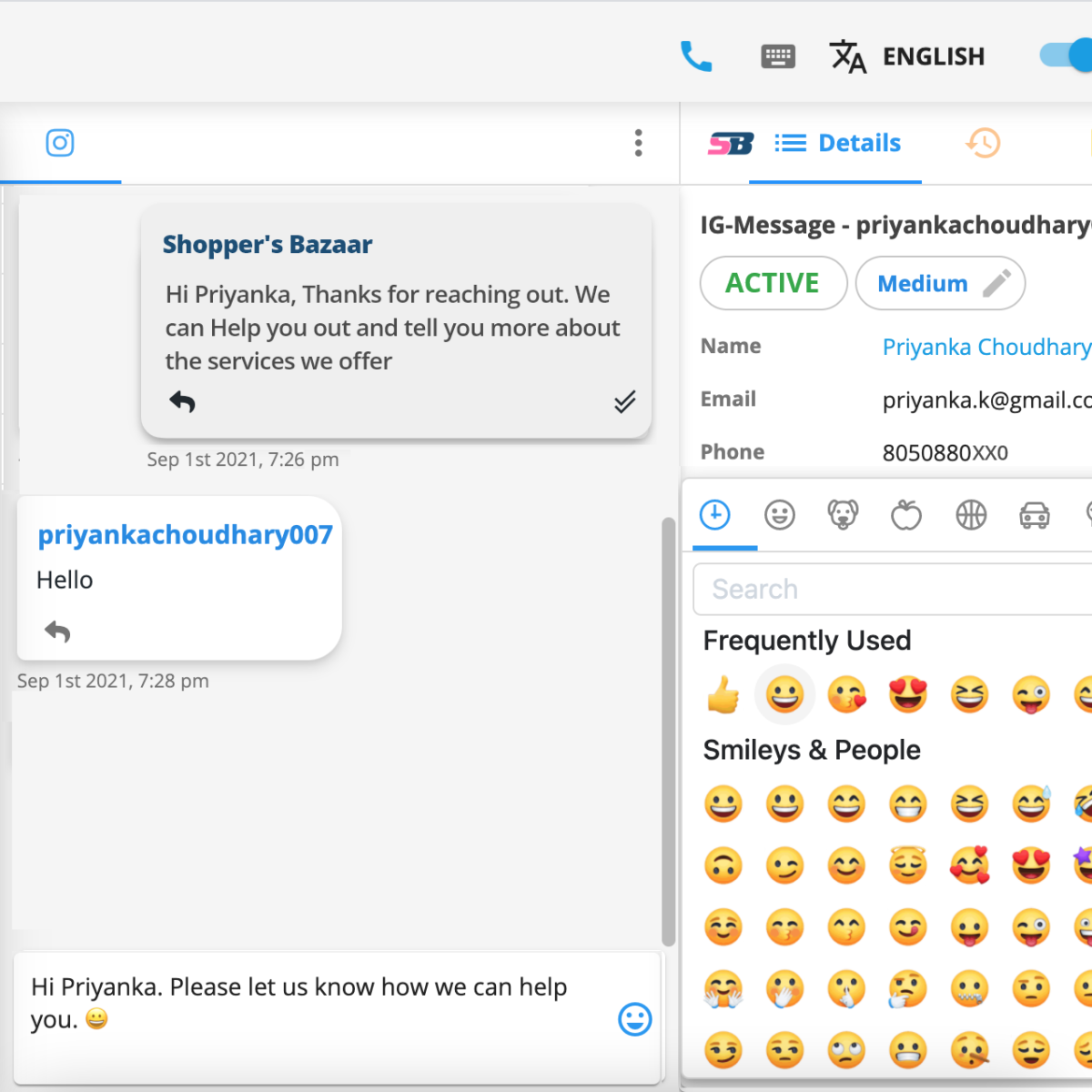Reply to the Shopper's Bazaar message
Screen dimensions: 1092x1092
[x=182, y=401]
